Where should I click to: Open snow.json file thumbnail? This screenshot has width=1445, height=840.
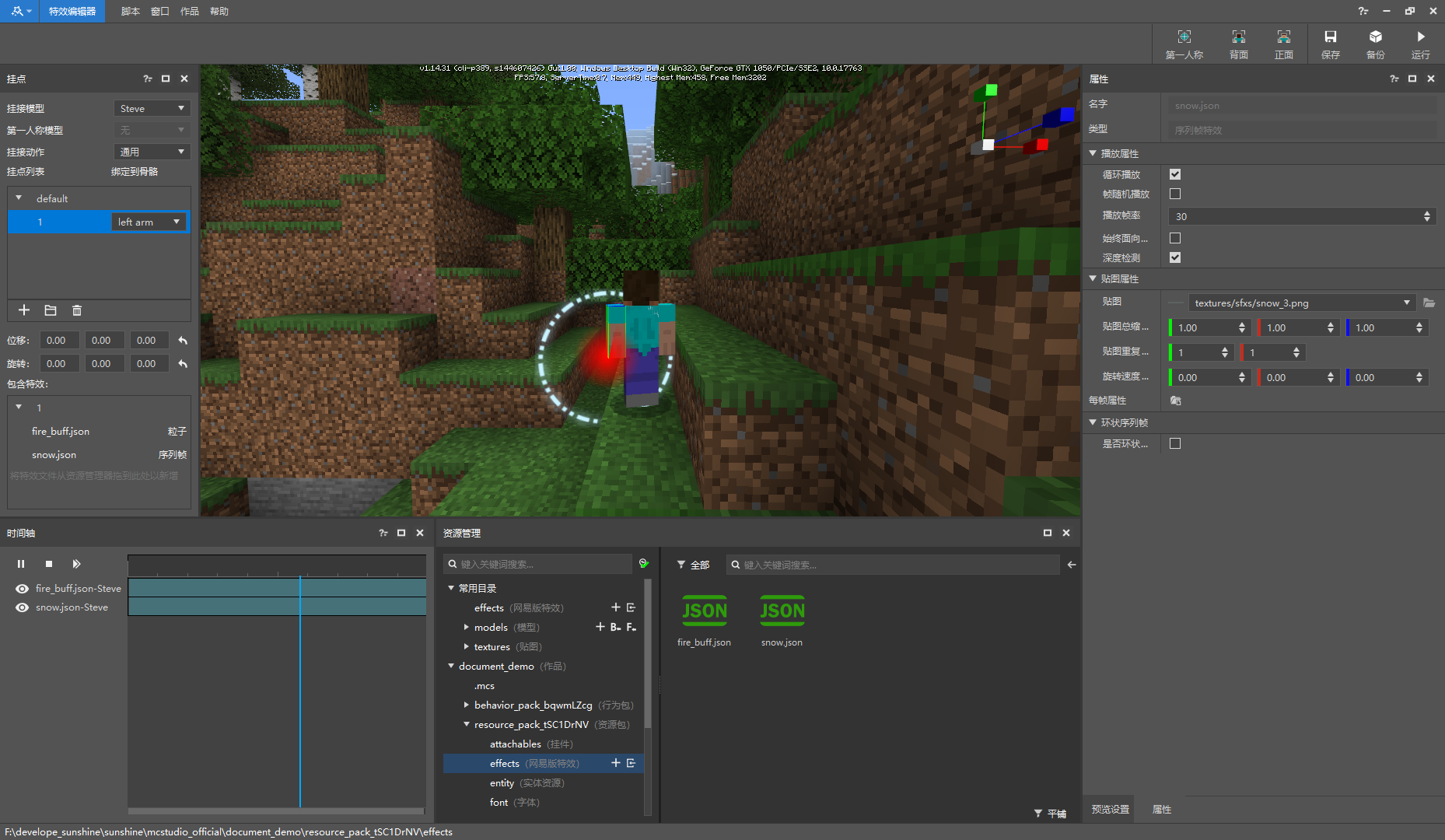[x=782, y=620]
